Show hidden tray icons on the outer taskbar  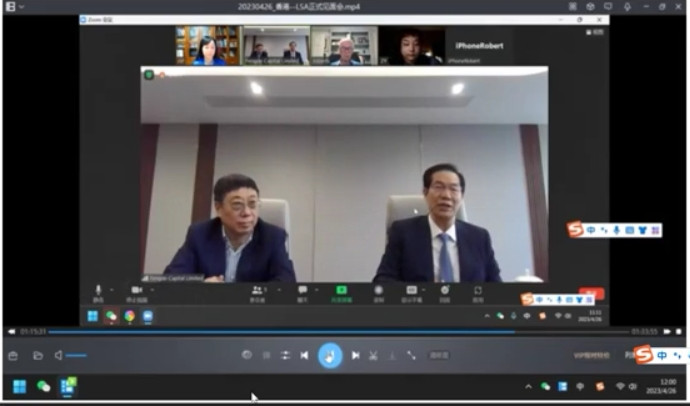528,387
